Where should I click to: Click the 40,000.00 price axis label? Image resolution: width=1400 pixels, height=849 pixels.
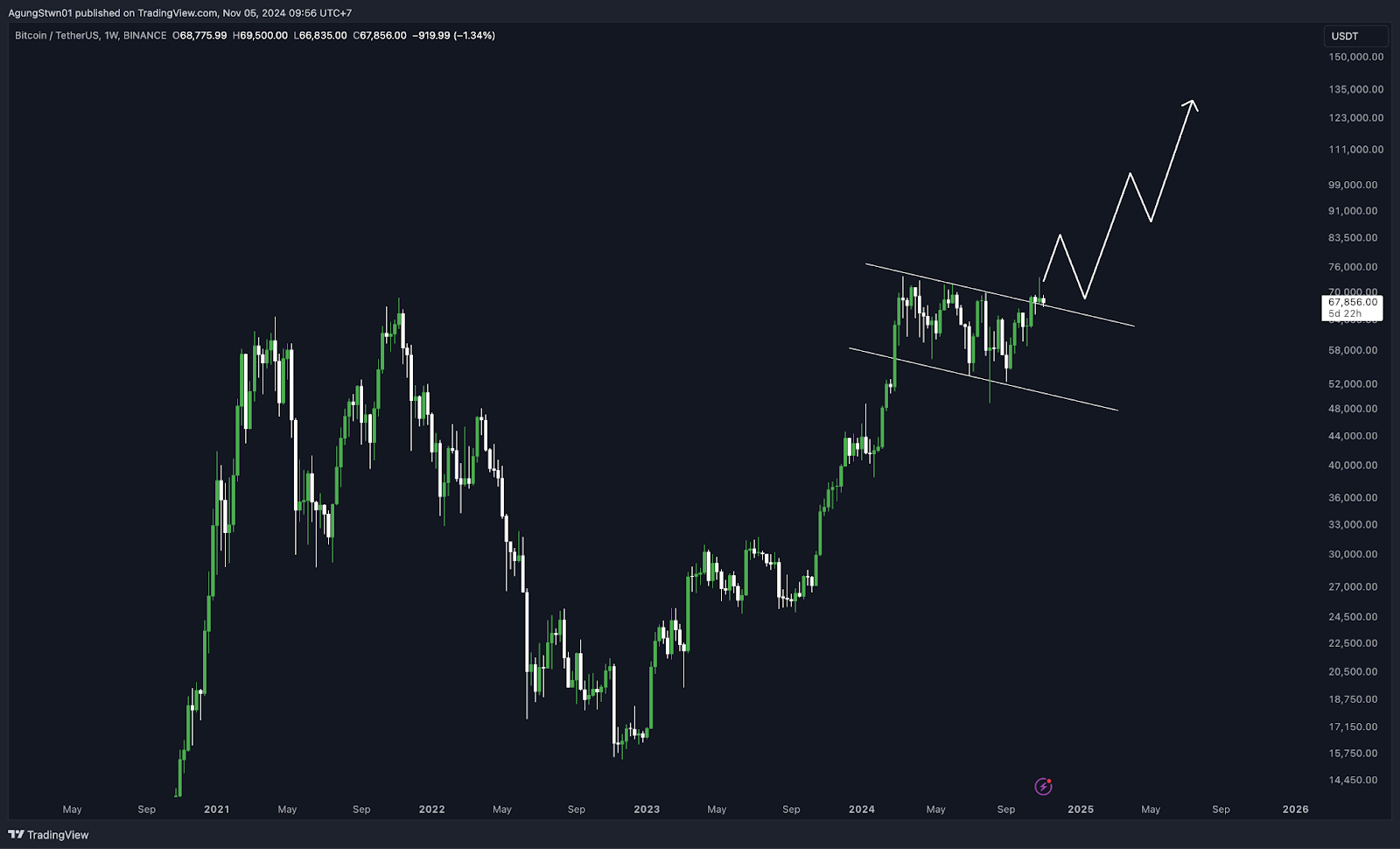[x=1353, y=466]
